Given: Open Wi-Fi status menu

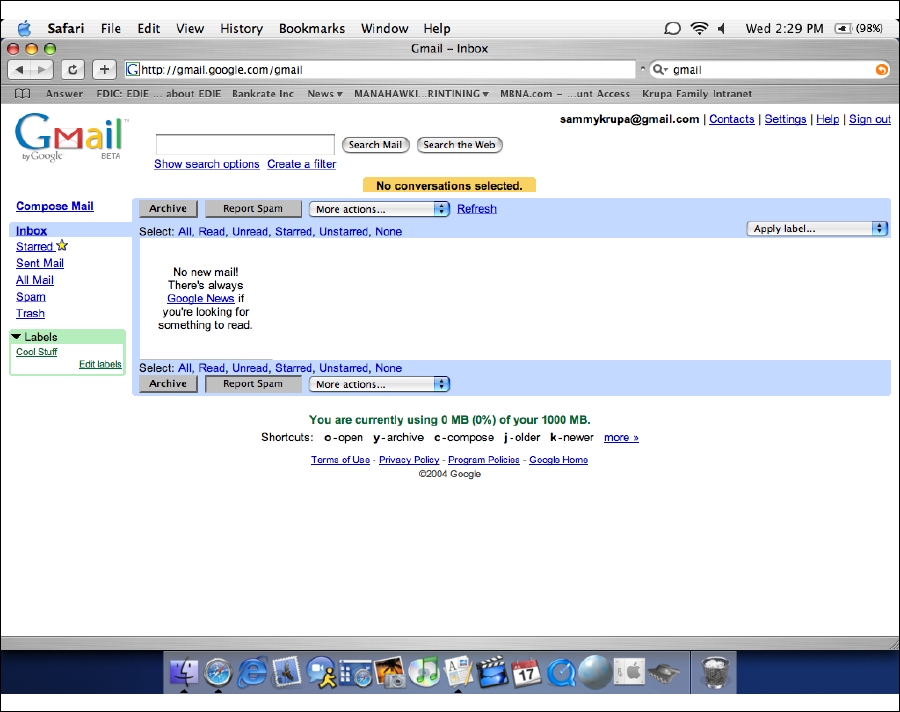Looking at the screenshot, I should [699, 28].
